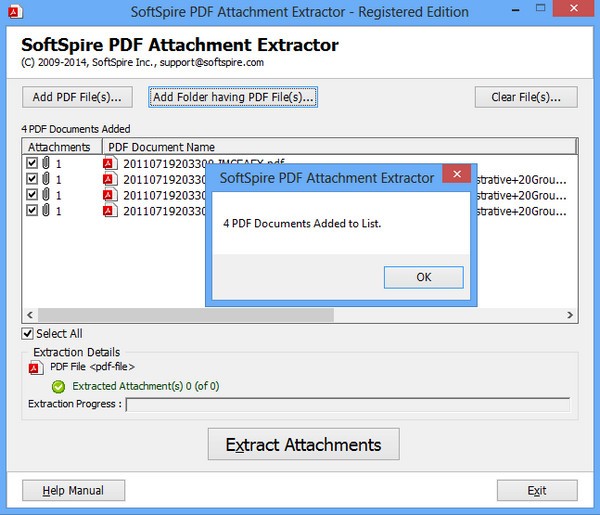This screenshot has height=515, width=600.
Task: Click the list's left scroll arrow
Action: 30,315
